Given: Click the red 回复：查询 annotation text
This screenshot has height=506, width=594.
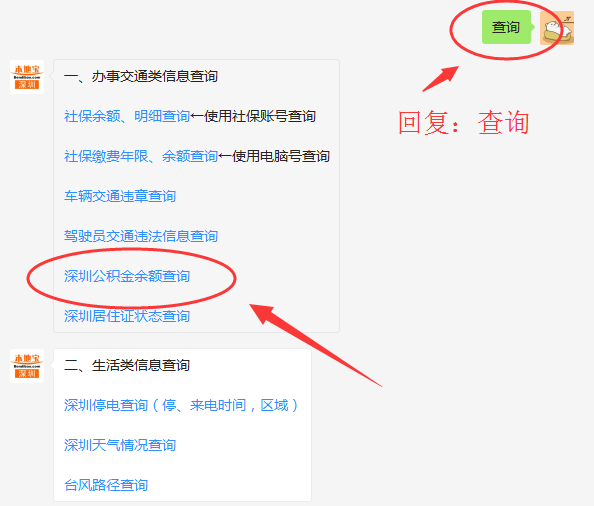Looking at the screenshot, I should [x=464, y=122].
